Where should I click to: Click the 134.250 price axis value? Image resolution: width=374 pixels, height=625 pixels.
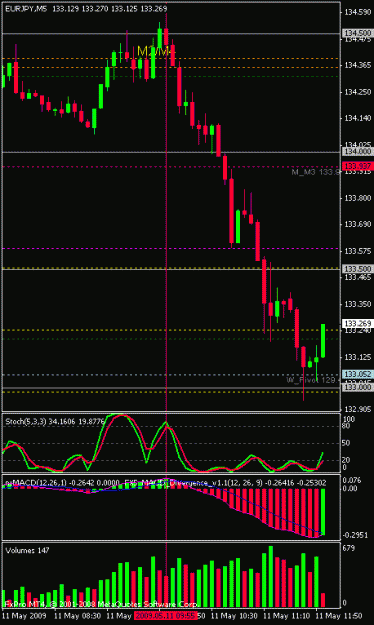(357, 92)
